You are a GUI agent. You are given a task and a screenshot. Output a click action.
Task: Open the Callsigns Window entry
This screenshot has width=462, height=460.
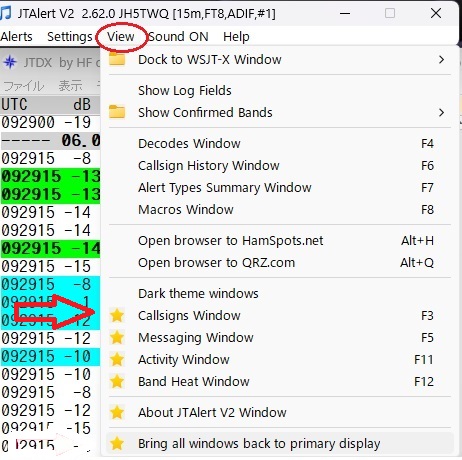pyautogui.click(x=279, y=315)
